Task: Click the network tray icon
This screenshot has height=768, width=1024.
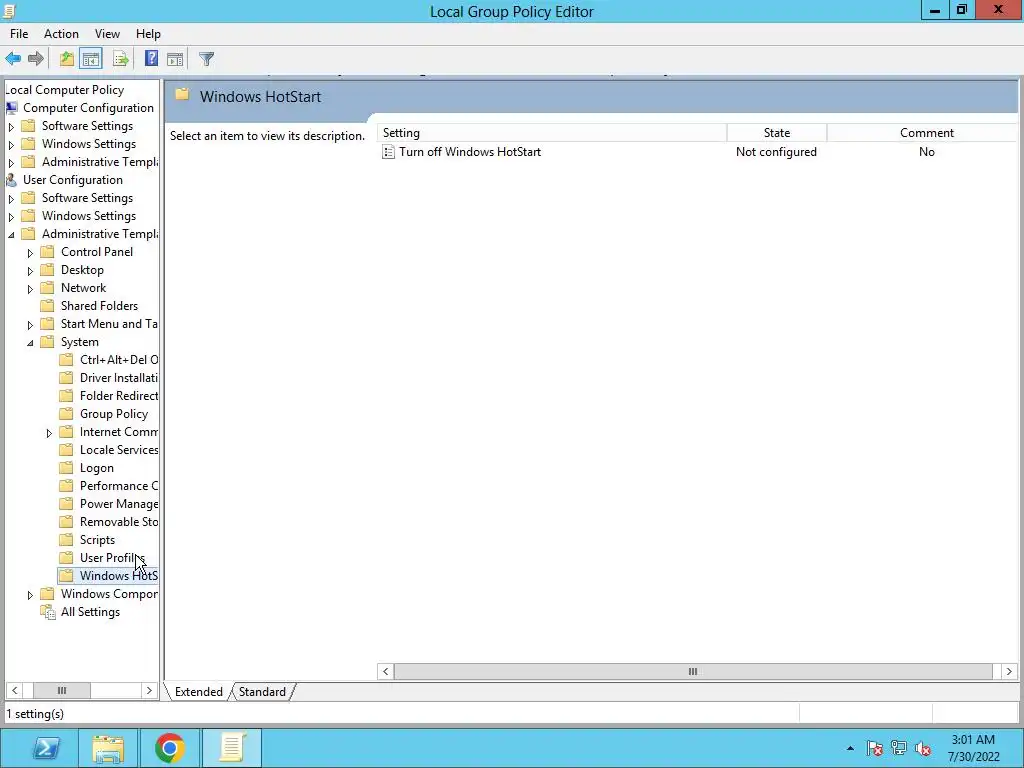Action: pyautogui.click(x=899, y=748)
